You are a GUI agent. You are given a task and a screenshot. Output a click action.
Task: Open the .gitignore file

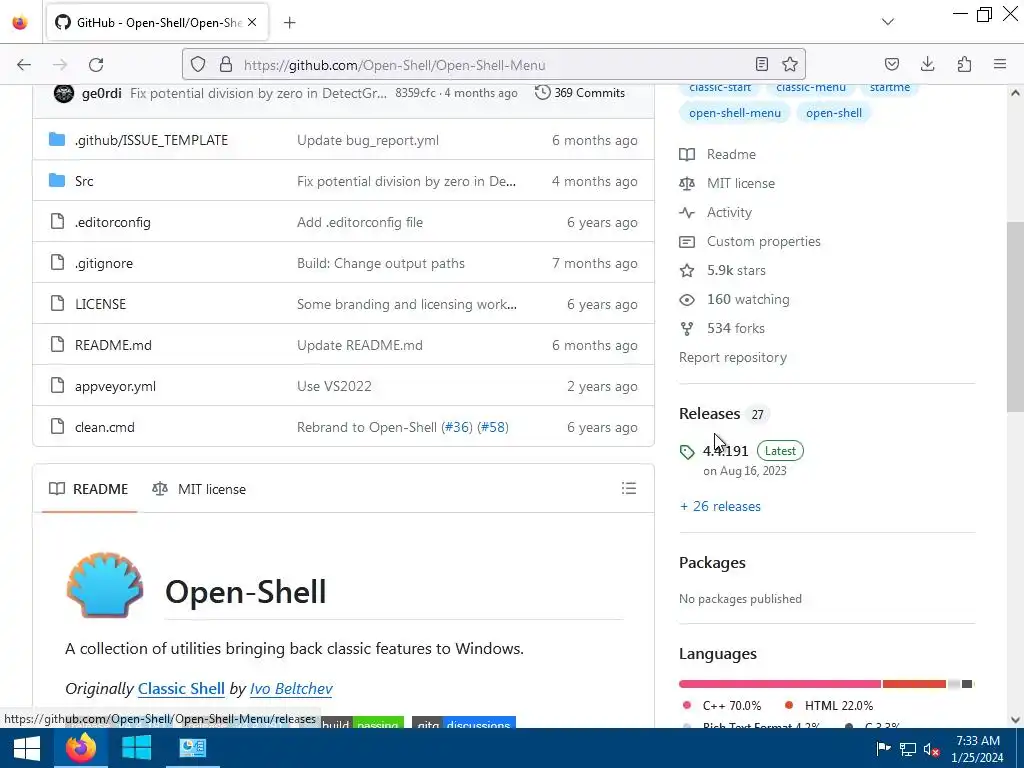(104, 264)
